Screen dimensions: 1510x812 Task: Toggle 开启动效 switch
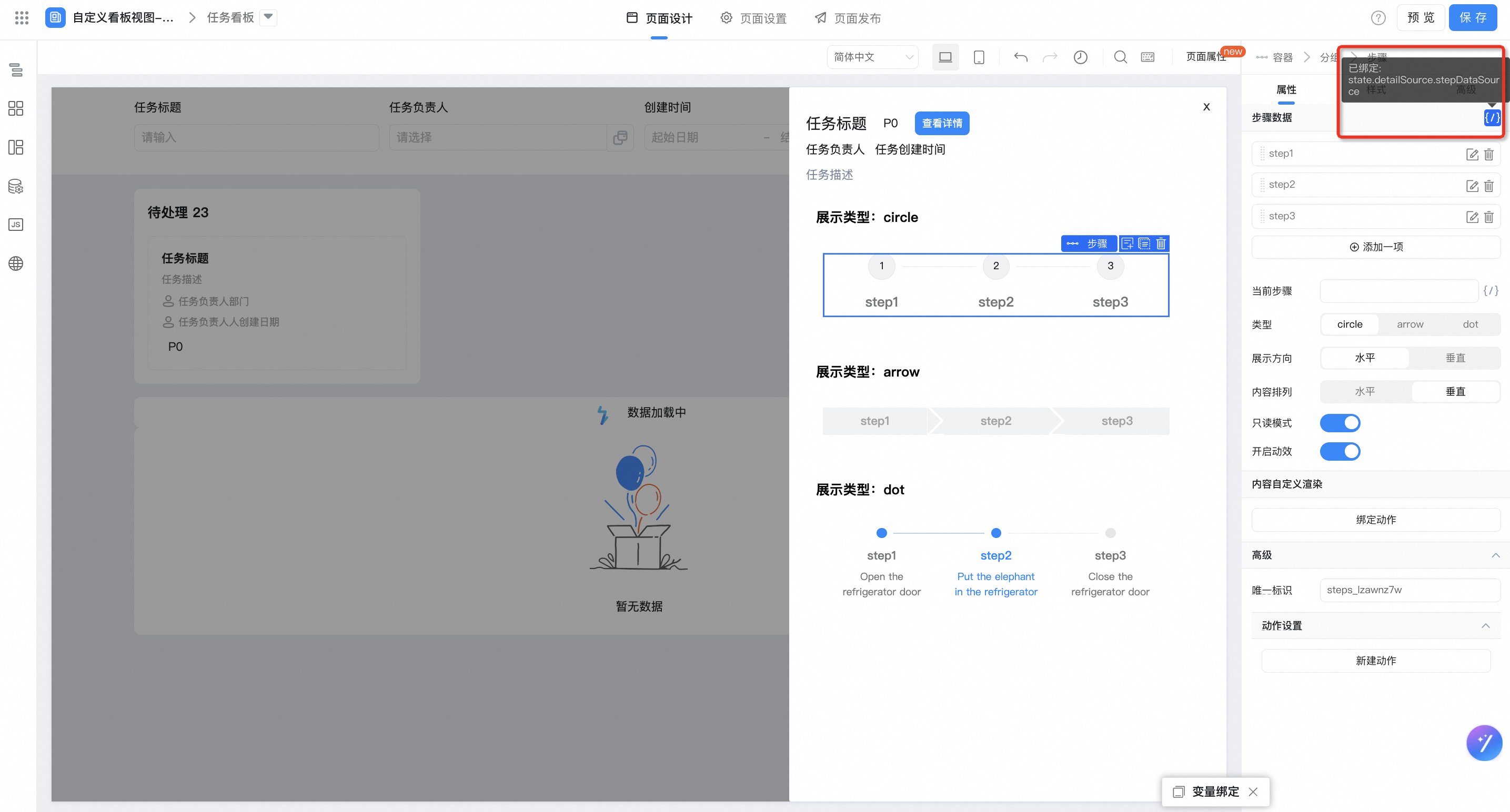pos(1340,451)
